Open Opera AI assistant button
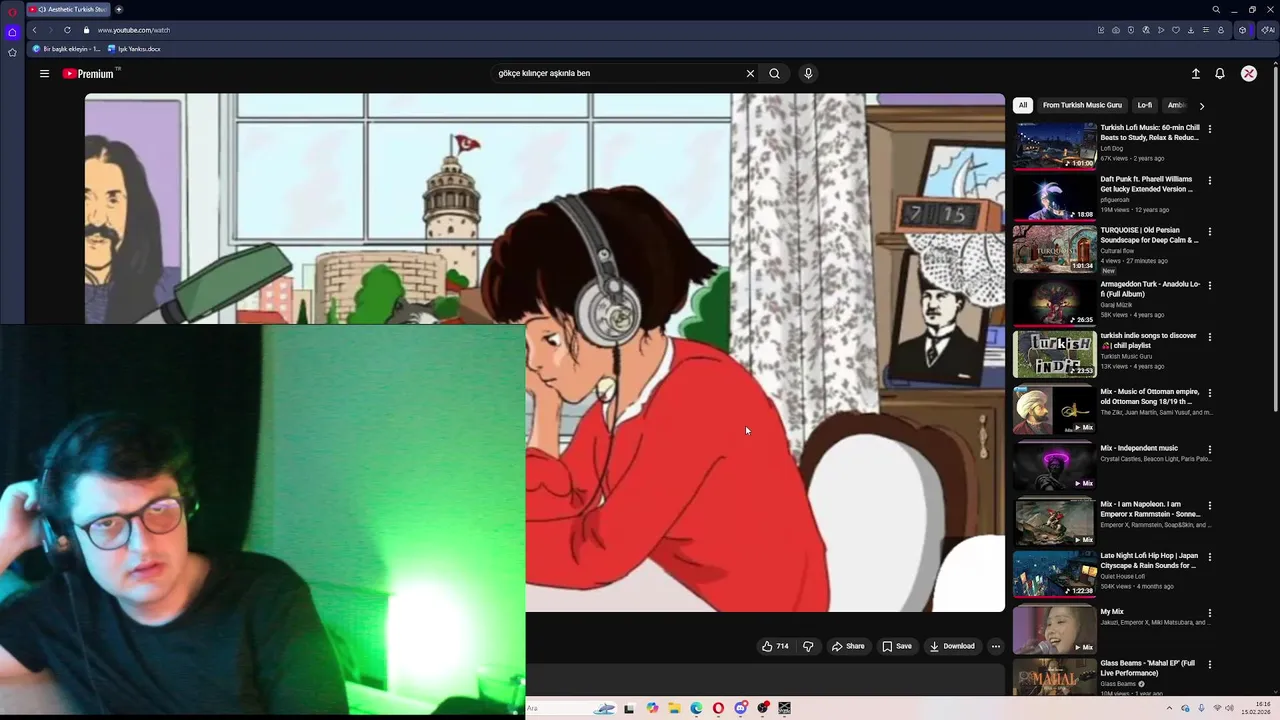The image size is (1280, 720). 1267,30
